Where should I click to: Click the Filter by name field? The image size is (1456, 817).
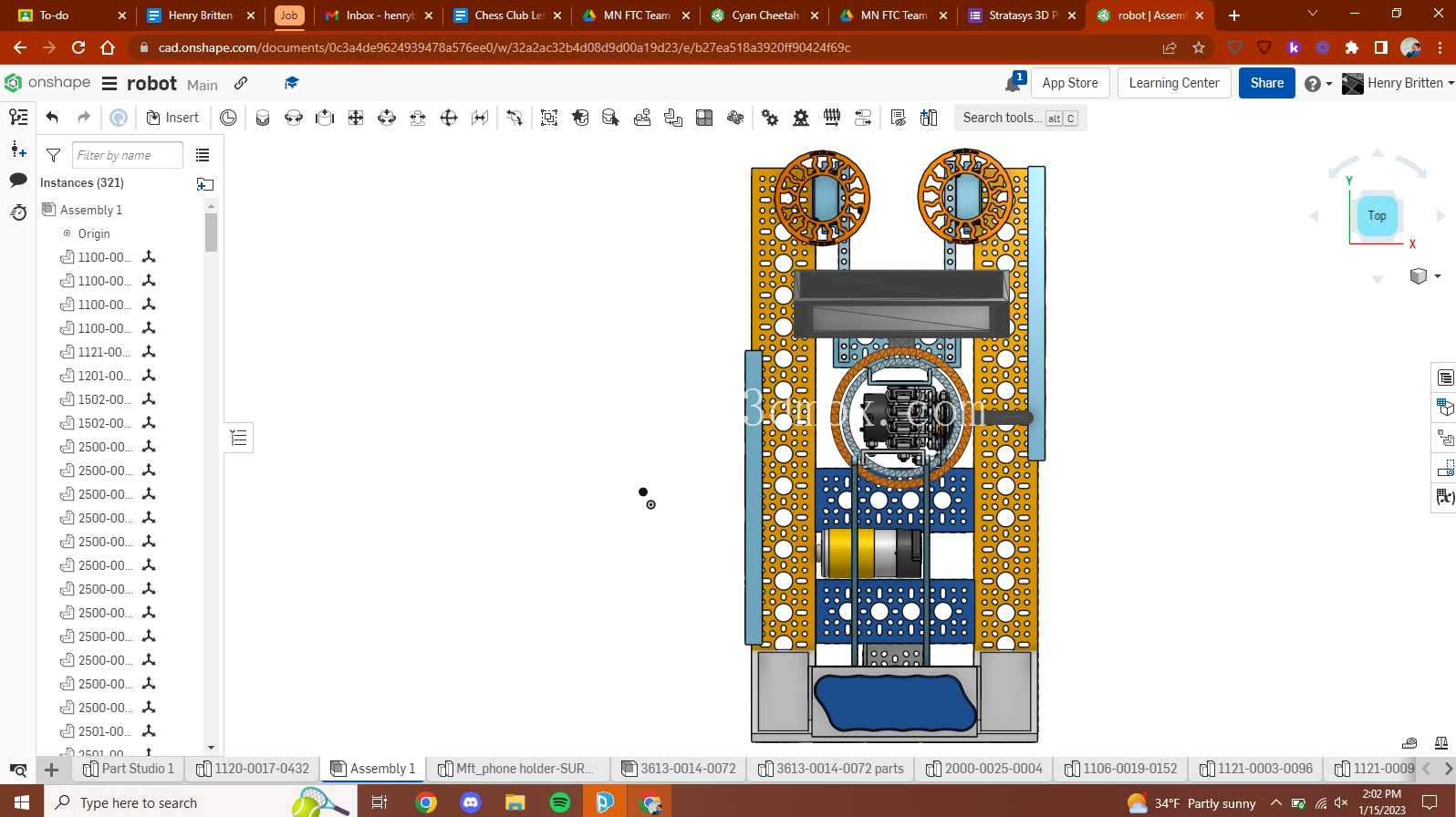click(127, 155)
